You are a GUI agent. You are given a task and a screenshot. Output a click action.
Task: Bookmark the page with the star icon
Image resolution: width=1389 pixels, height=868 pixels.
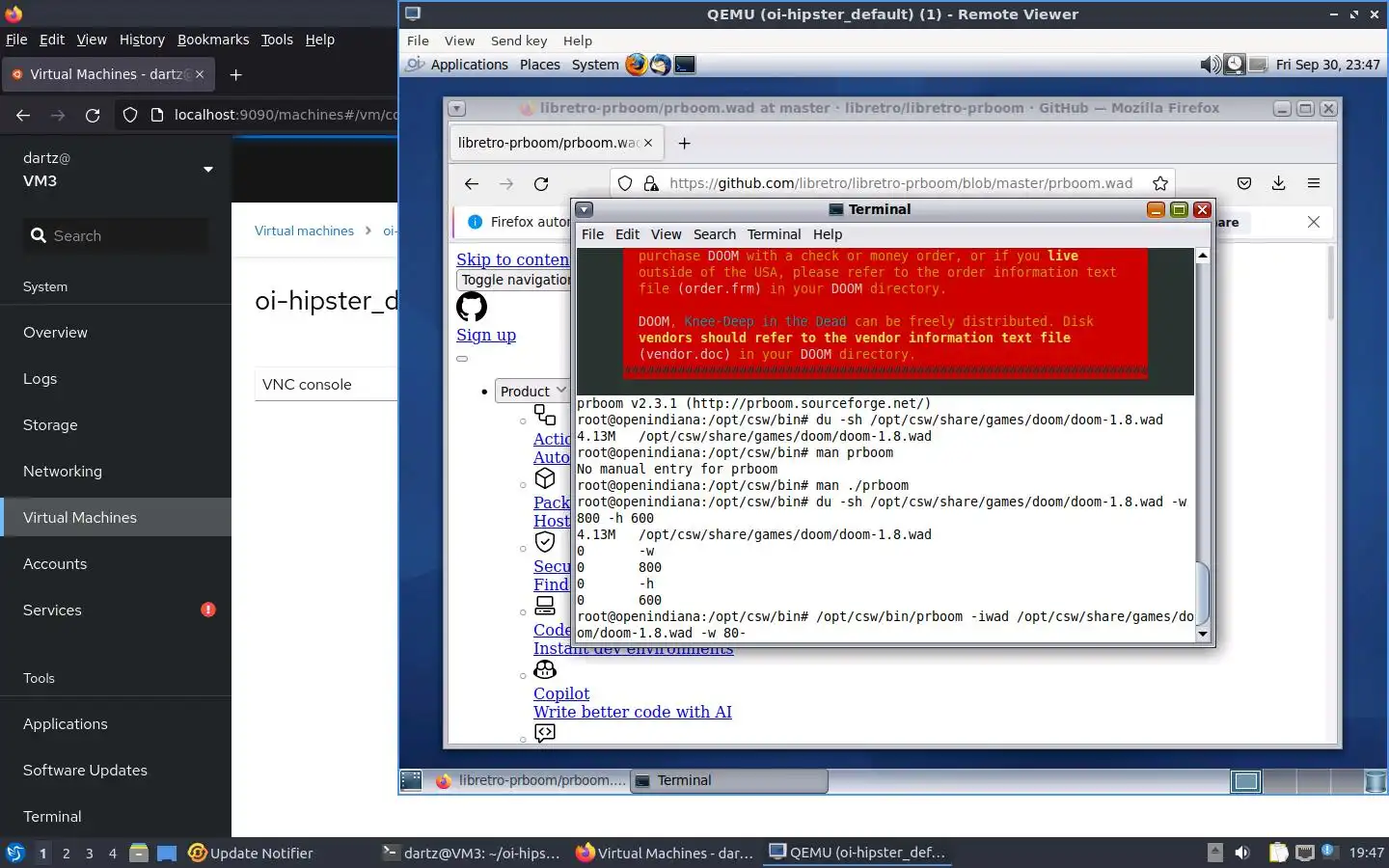tap(1160, 183)
